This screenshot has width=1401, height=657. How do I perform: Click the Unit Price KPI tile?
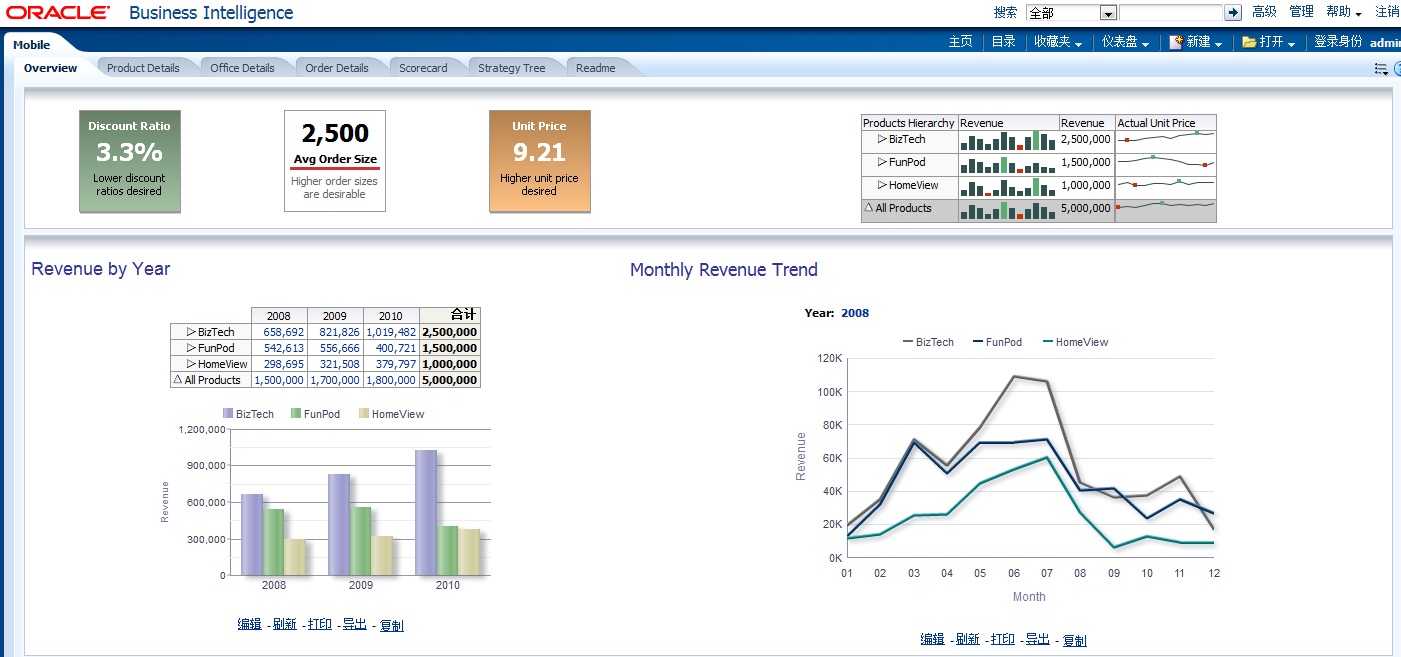click(x=539, y=161)
